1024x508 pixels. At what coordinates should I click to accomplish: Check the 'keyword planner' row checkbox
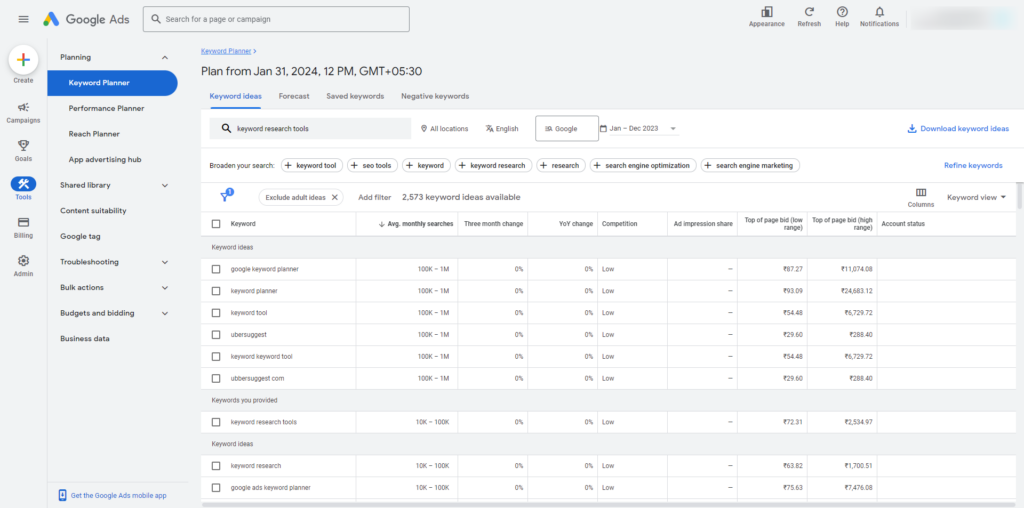click(216, 291)
